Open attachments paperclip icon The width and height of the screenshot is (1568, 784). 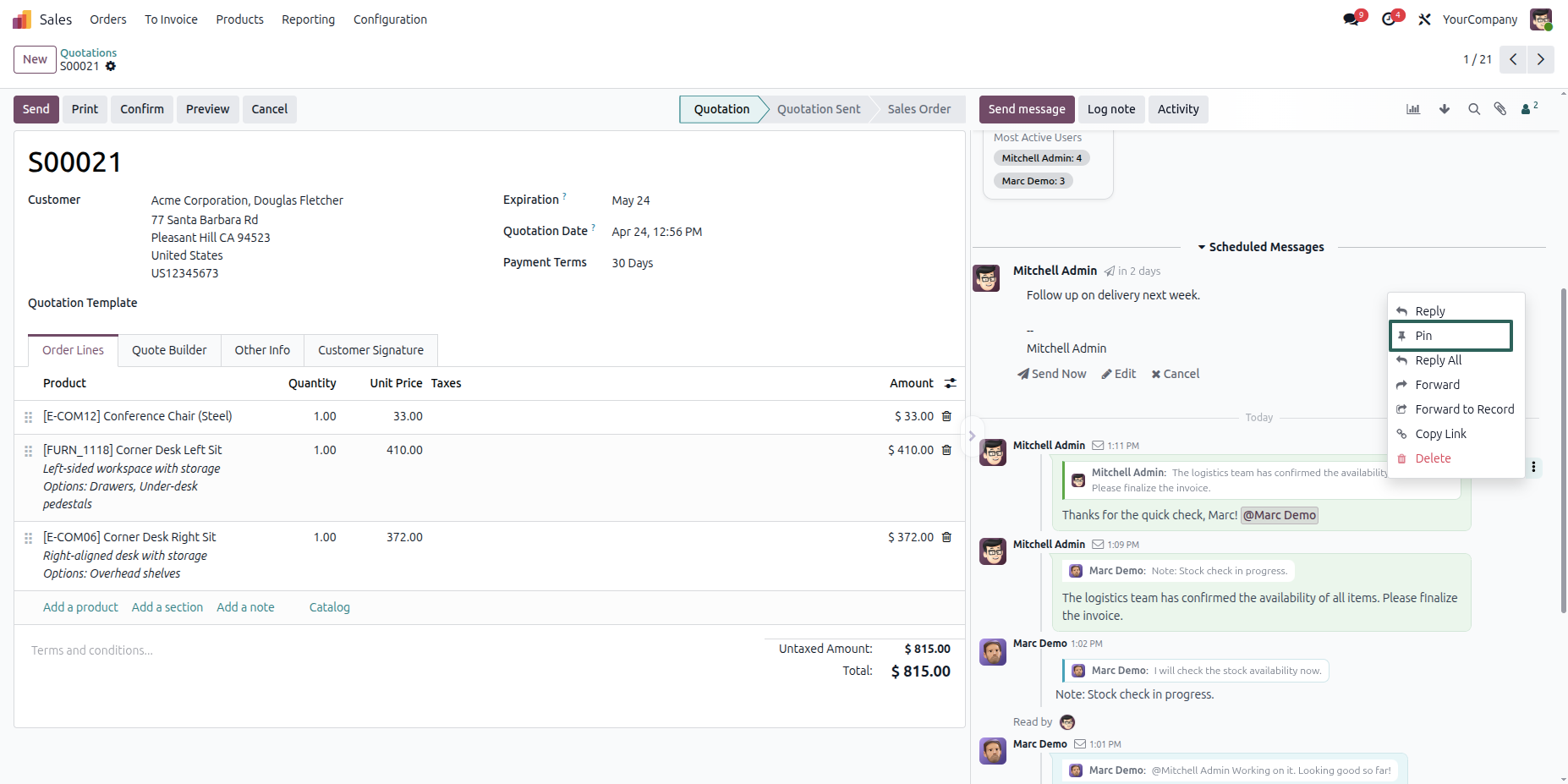pos(1500,109)
